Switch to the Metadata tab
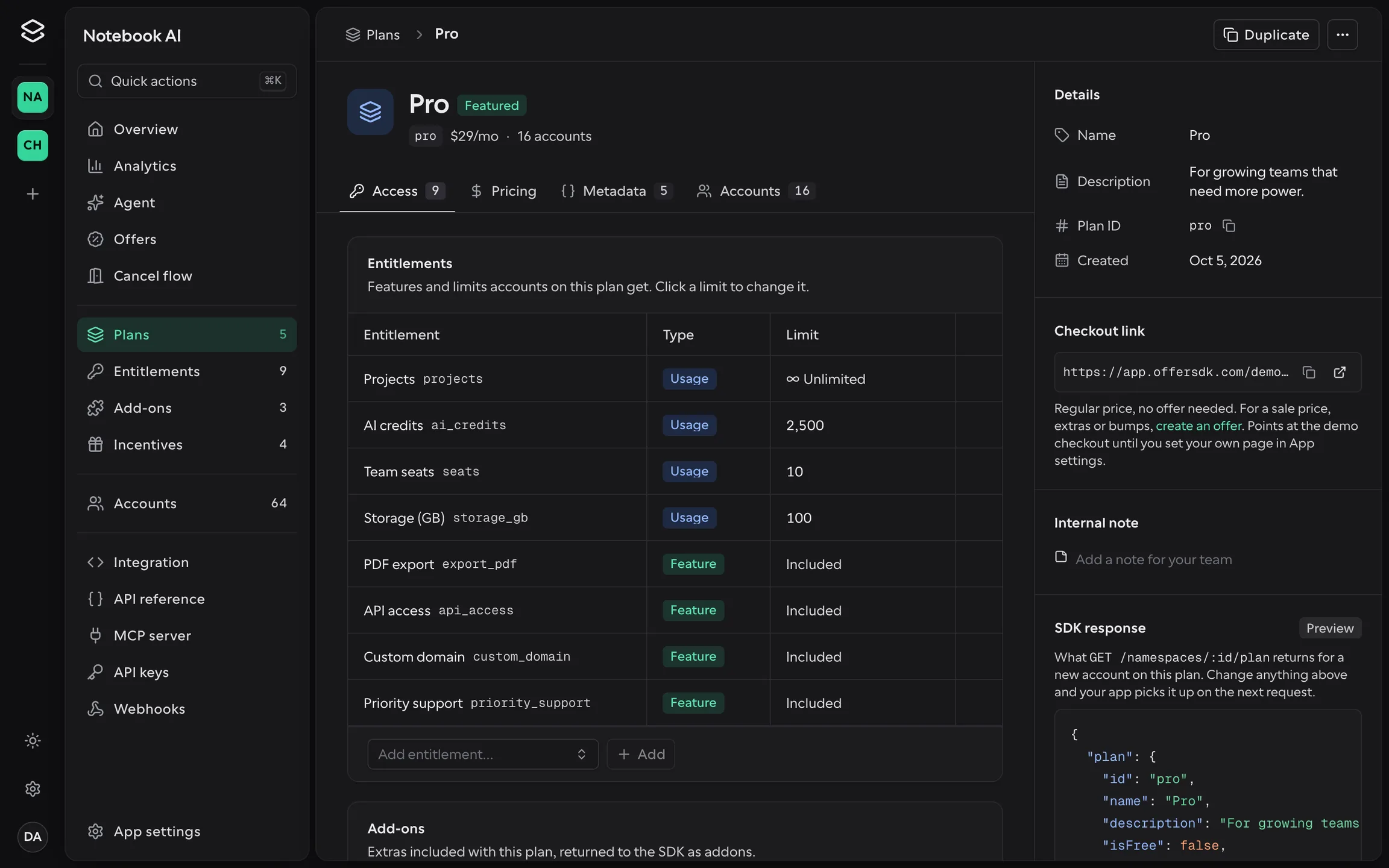Image resolution: width=1389 pixels, height=868 pixels. (616, 191)
